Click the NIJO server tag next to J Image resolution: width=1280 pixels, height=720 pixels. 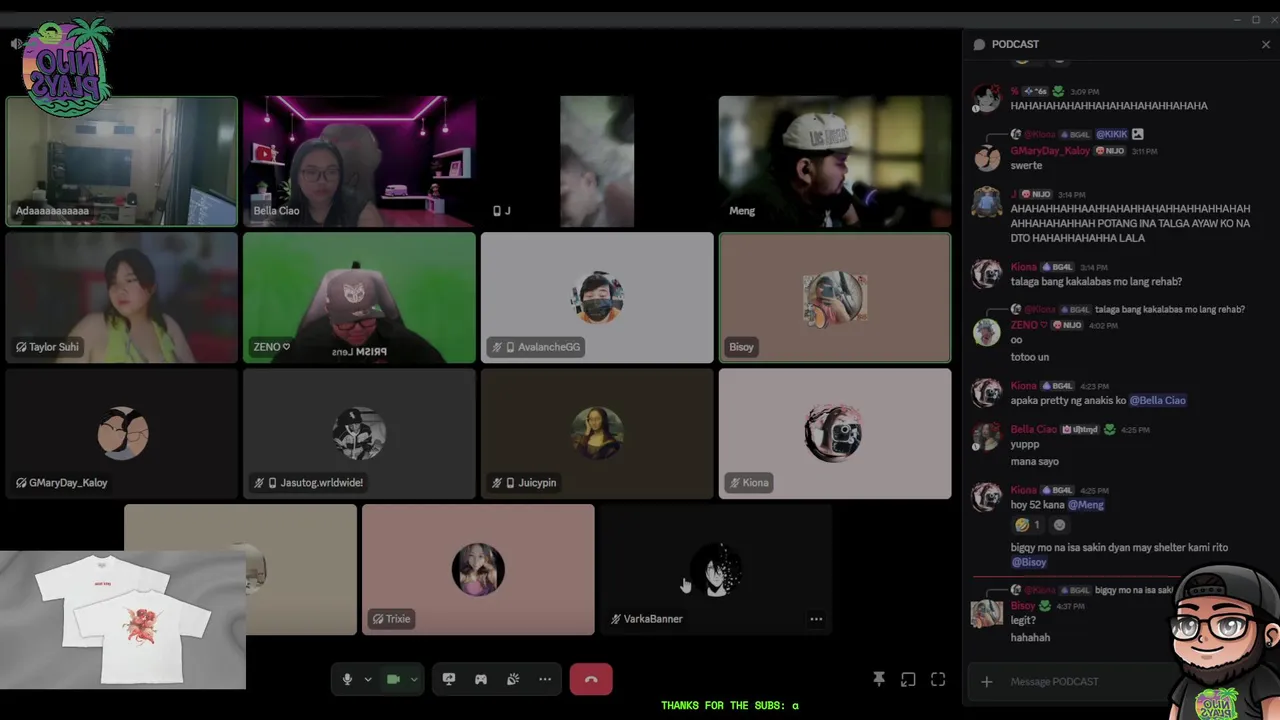pyautogui.click(x=1036, y=195)
